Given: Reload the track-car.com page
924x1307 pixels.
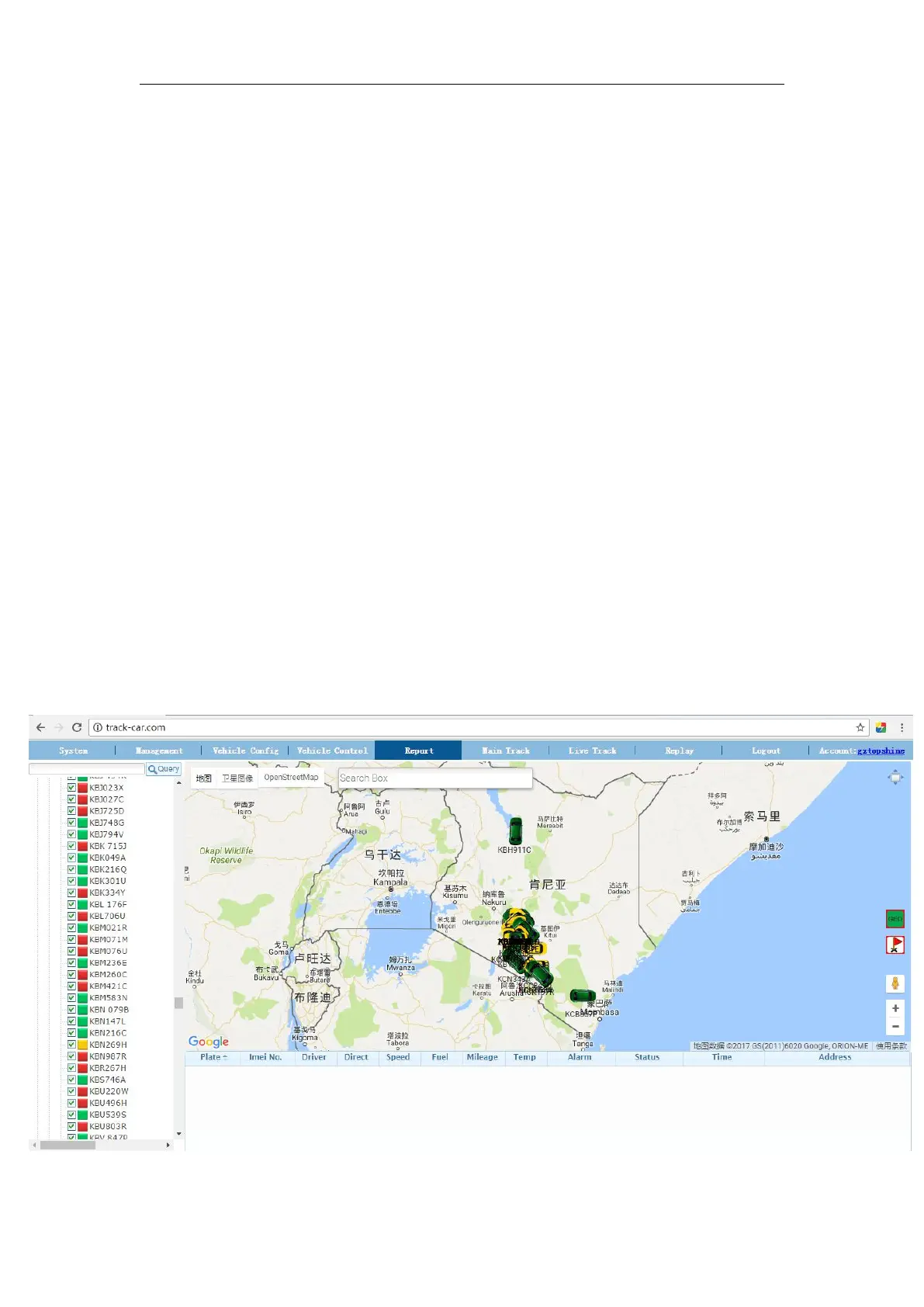Looking at the screenshot, I should 77,727.
